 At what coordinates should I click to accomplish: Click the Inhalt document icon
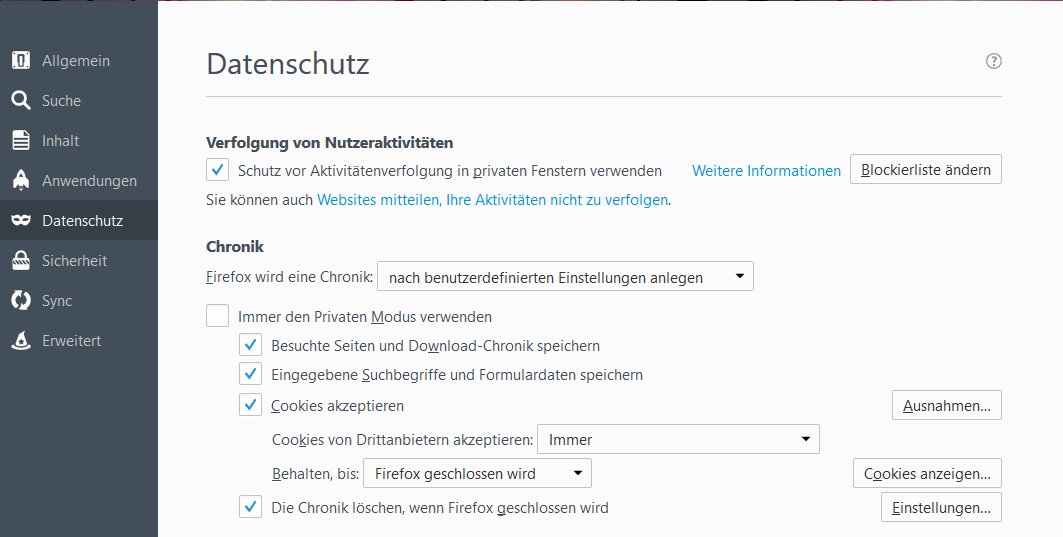(x=20, y=141)
